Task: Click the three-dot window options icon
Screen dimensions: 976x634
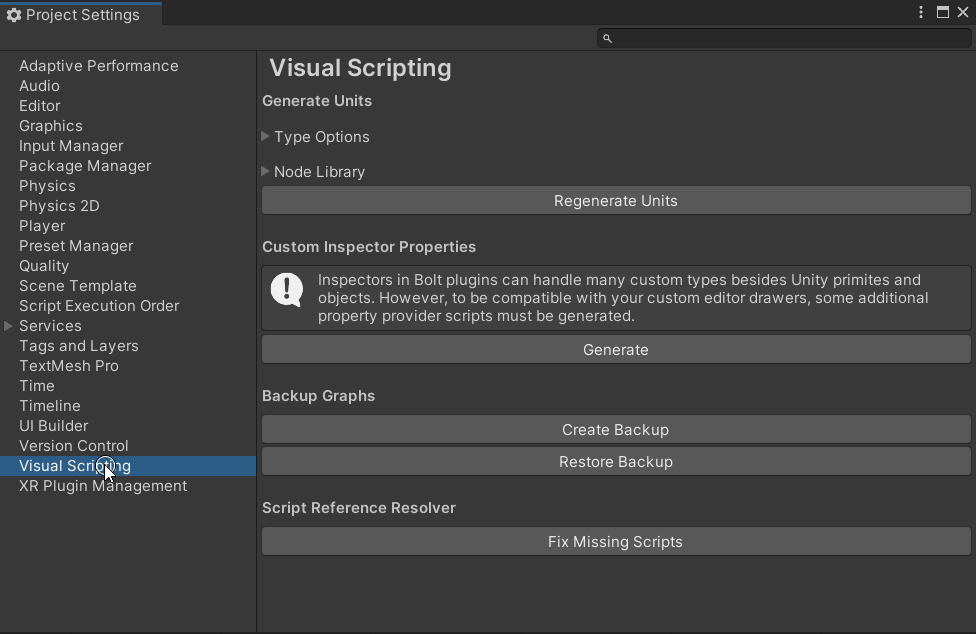Action: point(921,12)
